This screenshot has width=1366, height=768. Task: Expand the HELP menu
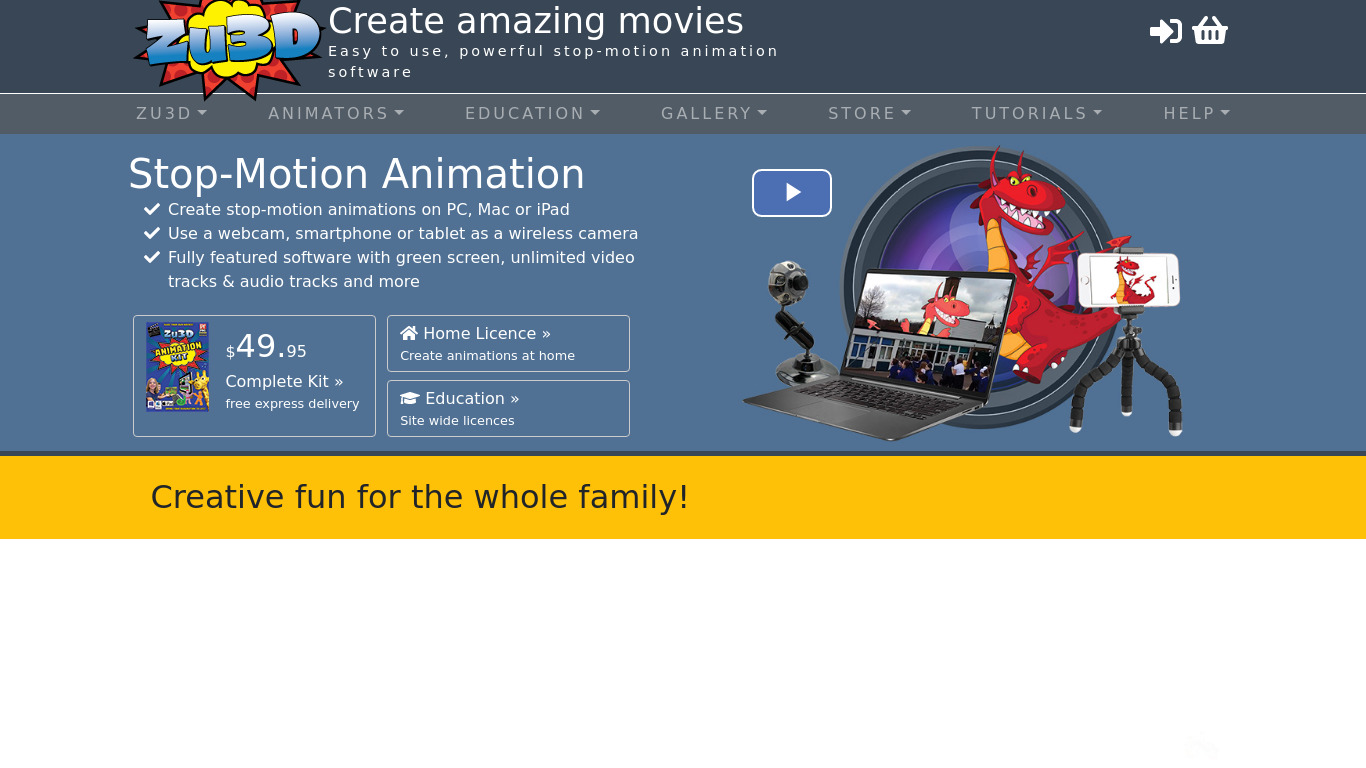[1197, 114]
